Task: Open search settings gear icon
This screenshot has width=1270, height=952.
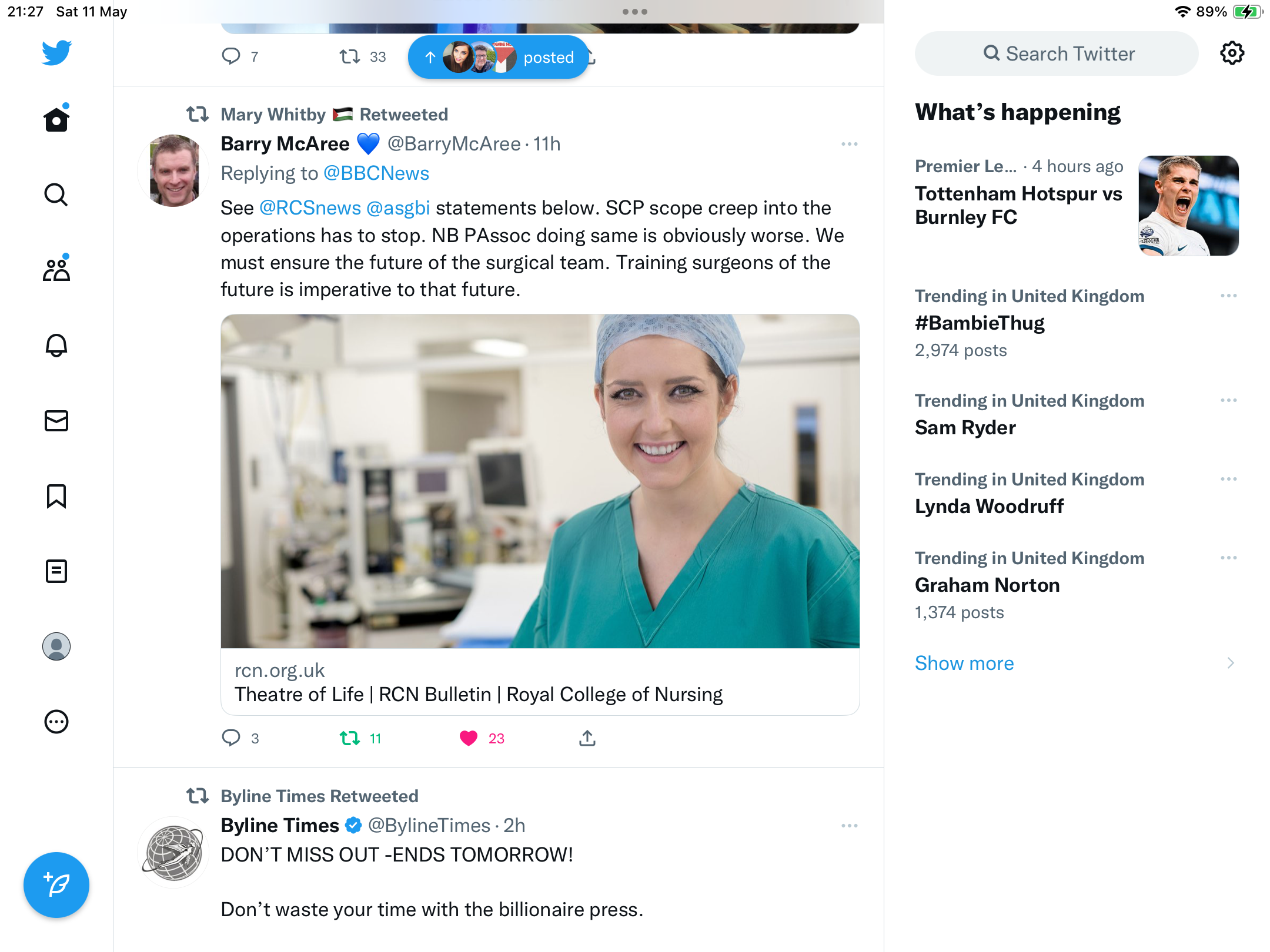Action: [x=1232, y=53]
